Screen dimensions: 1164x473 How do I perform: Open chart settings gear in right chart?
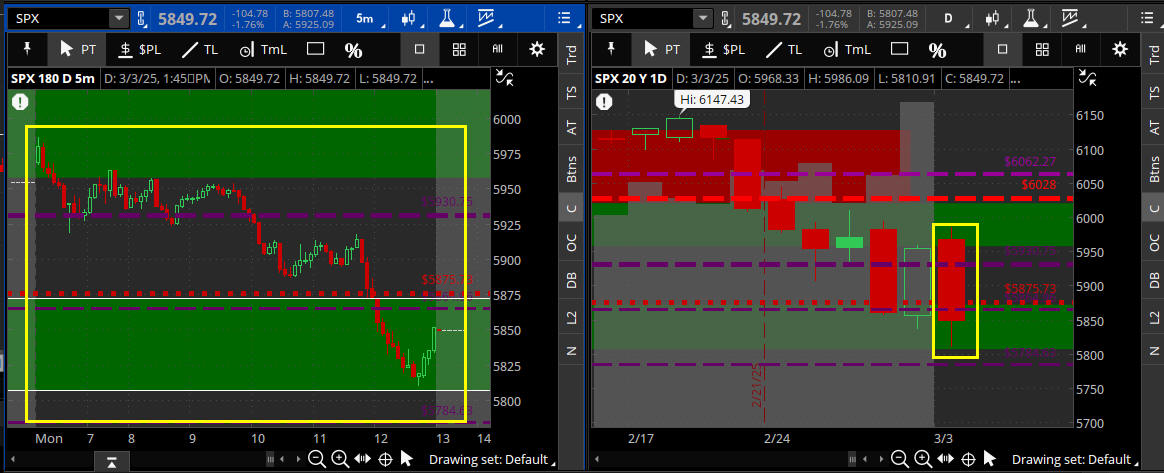tap(1120, 49)
